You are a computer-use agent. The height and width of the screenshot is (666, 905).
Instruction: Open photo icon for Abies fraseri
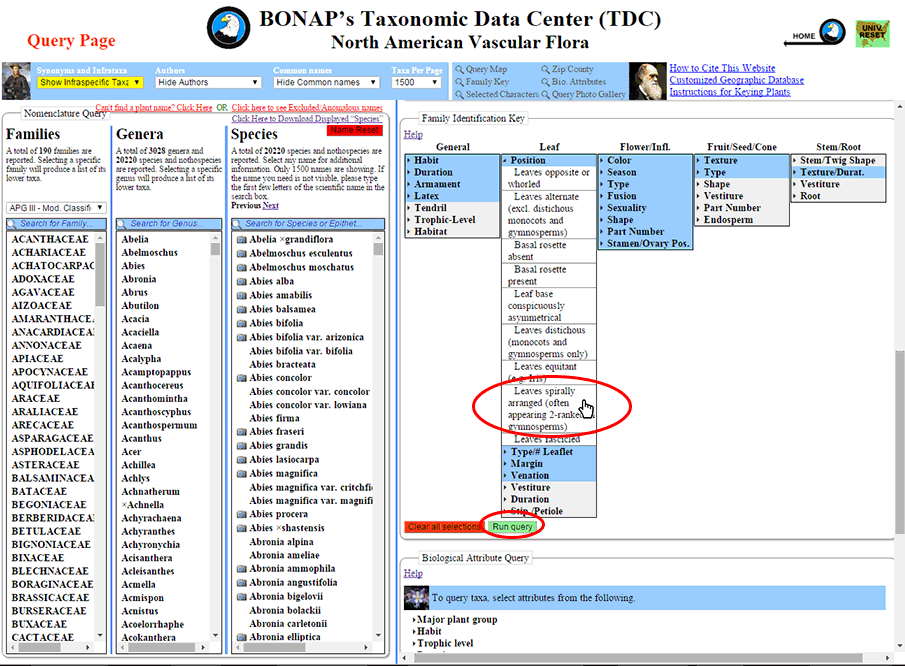coord(242,432)
